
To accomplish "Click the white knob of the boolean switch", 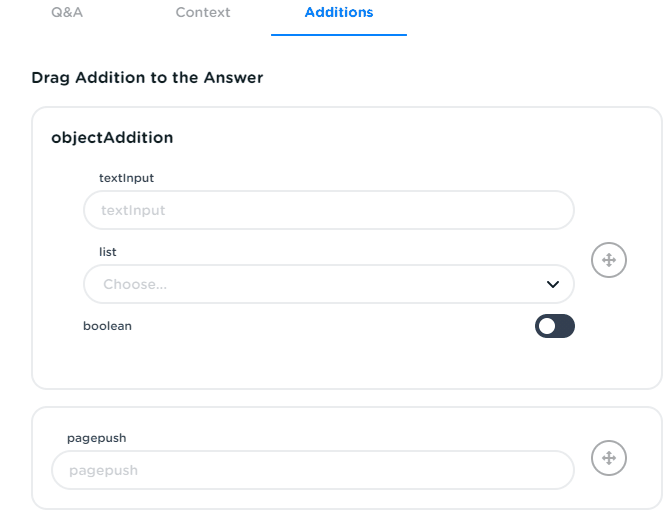I will pos(547,326).
